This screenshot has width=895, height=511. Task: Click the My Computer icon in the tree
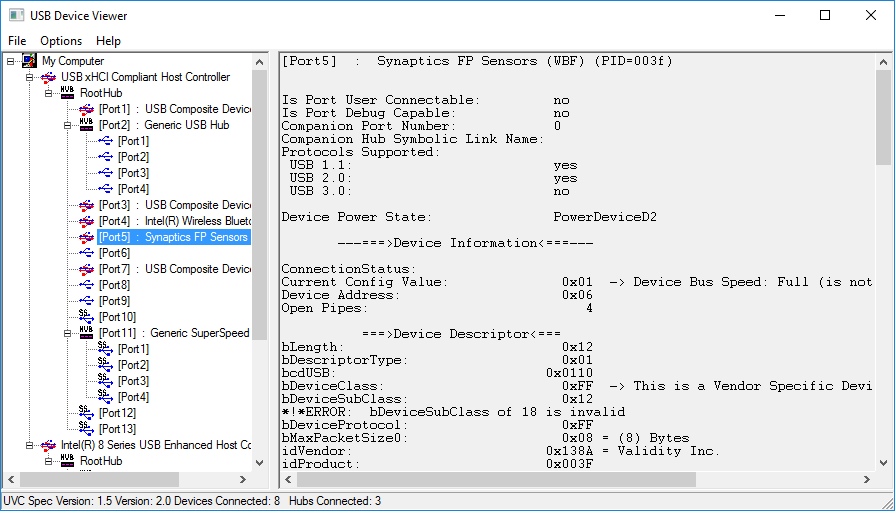tap(29, 61)
